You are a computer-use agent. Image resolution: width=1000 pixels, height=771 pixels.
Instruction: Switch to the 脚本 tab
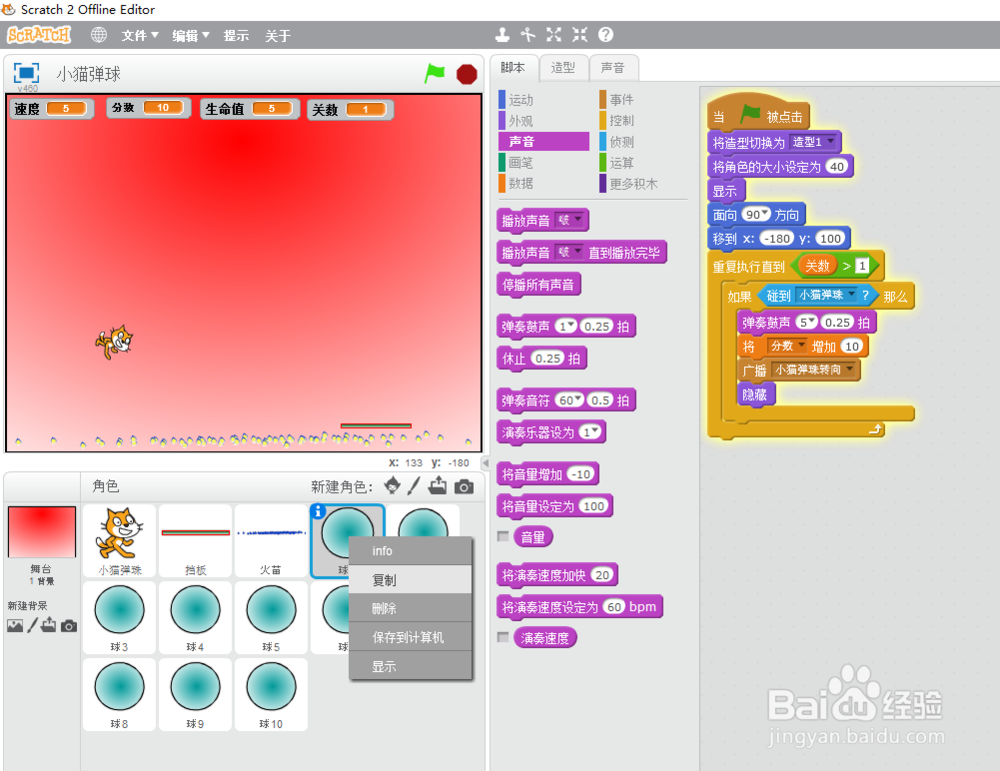pyautogui.click(x=513, y=68)
